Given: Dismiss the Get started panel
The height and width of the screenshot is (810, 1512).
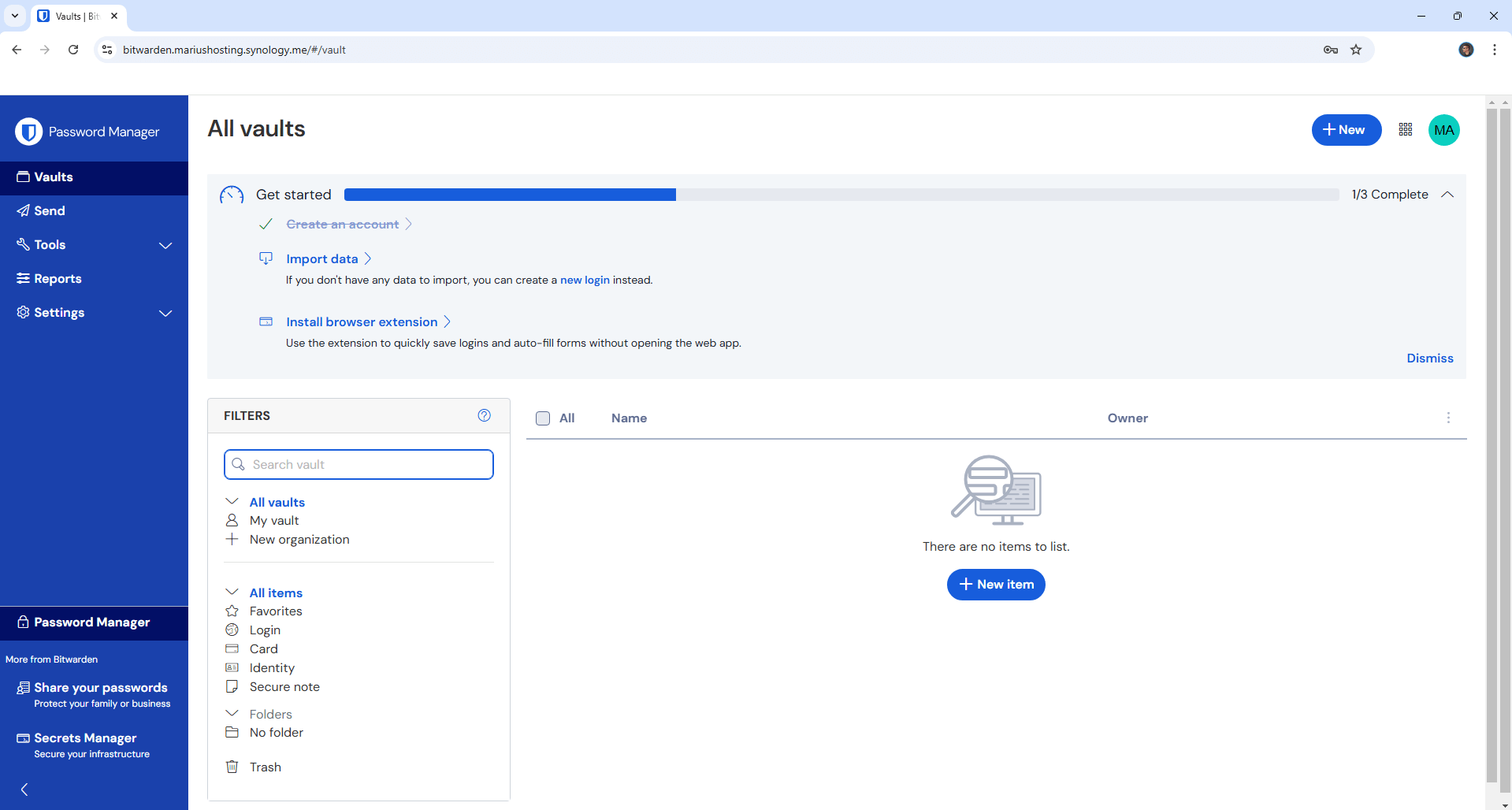Looking at the screenshot, I should point(1430,359).
